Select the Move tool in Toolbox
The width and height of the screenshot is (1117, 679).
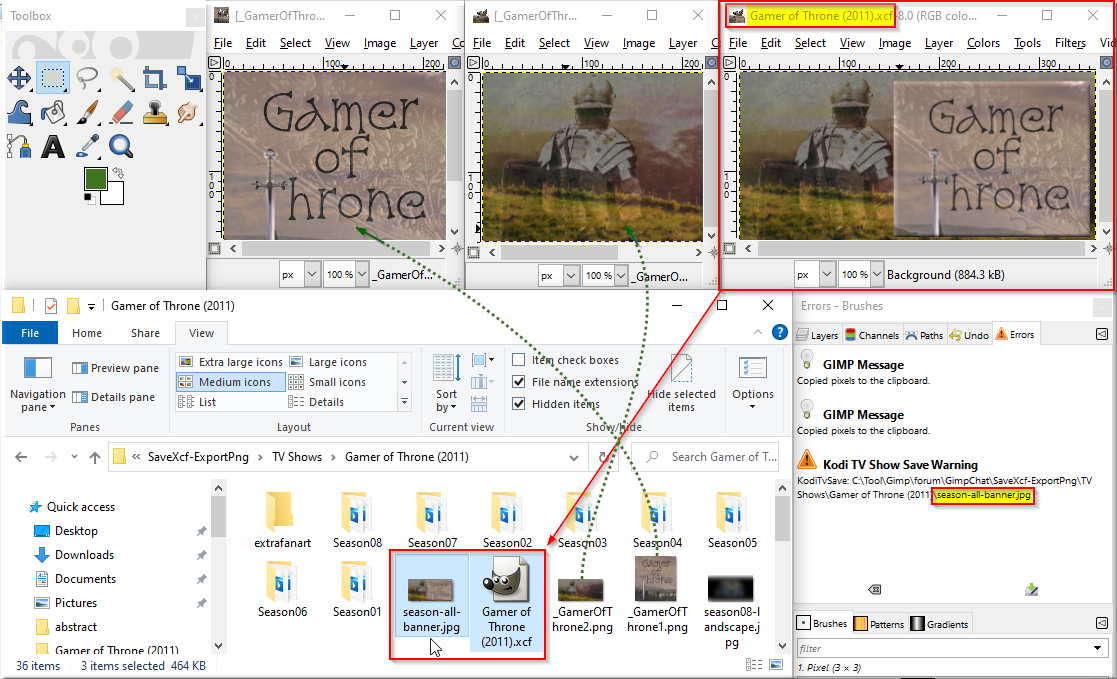point(19,78)
